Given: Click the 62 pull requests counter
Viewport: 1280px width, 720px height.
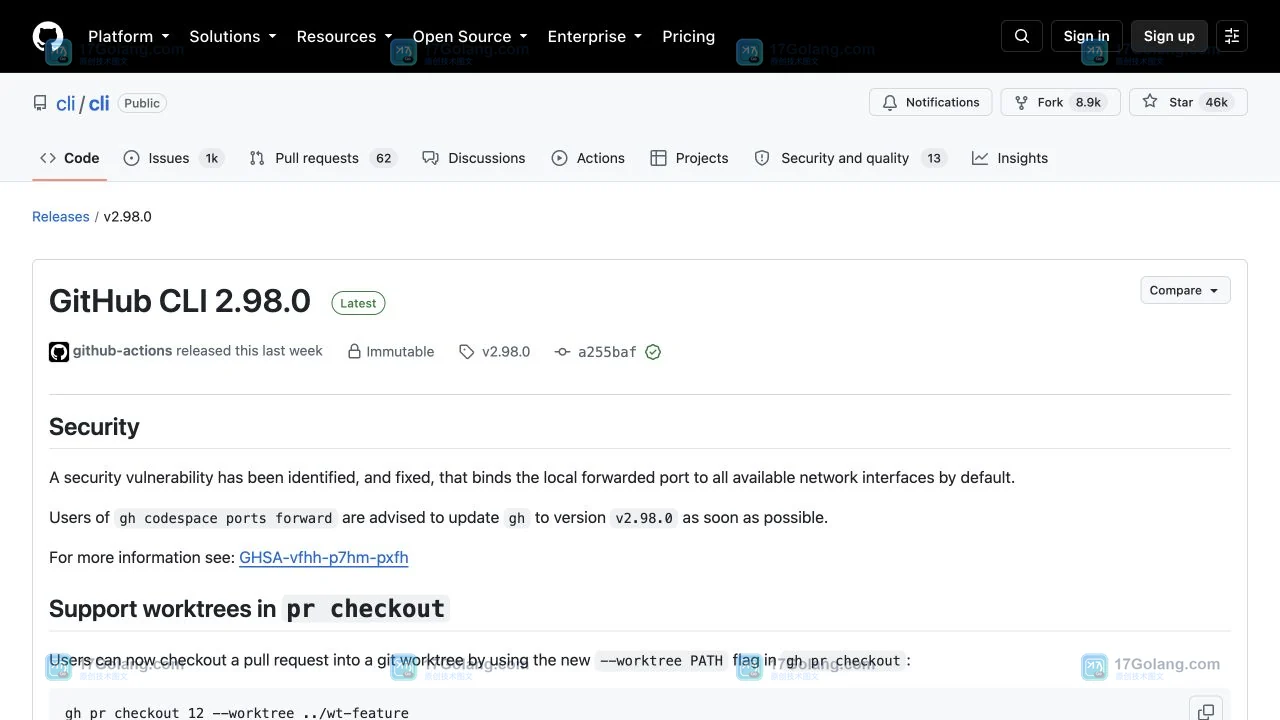Looking at the screenshot, I should [x=384, y=158].
